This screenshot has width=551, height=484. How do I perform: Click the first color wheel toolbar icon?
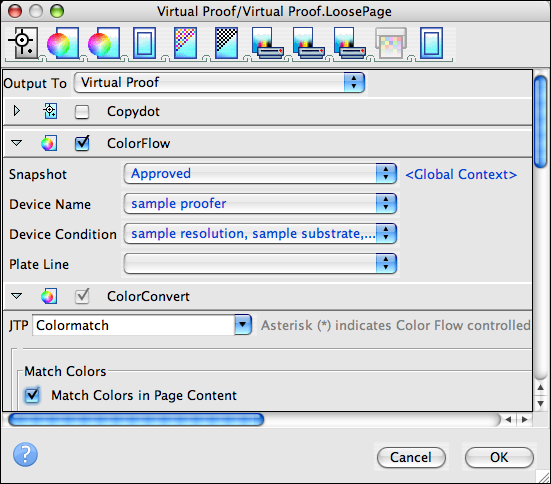[x=63, y=43]
